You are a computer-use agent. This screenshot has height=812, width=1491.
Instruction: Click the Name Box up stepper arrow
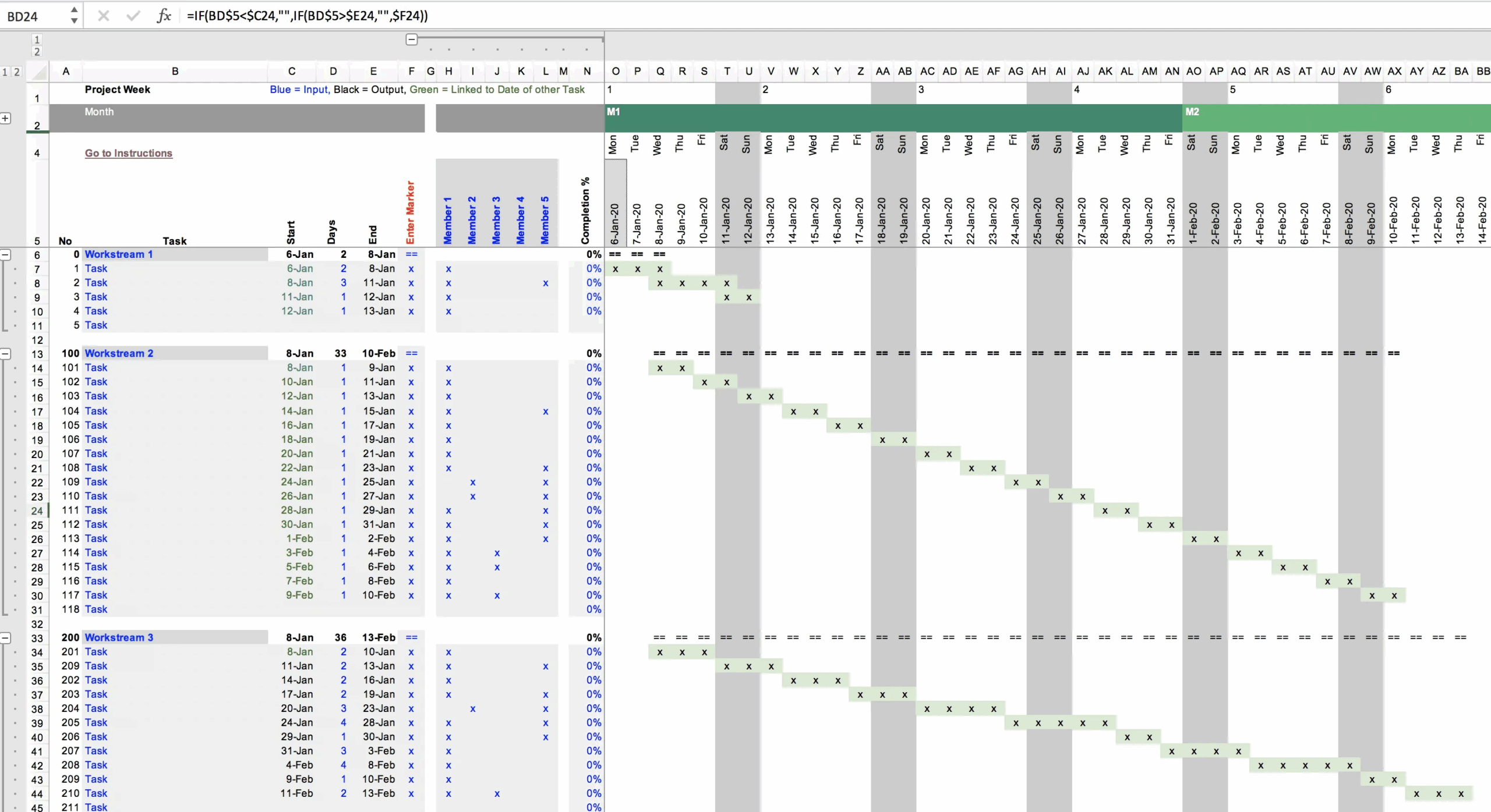coord(74,10)
